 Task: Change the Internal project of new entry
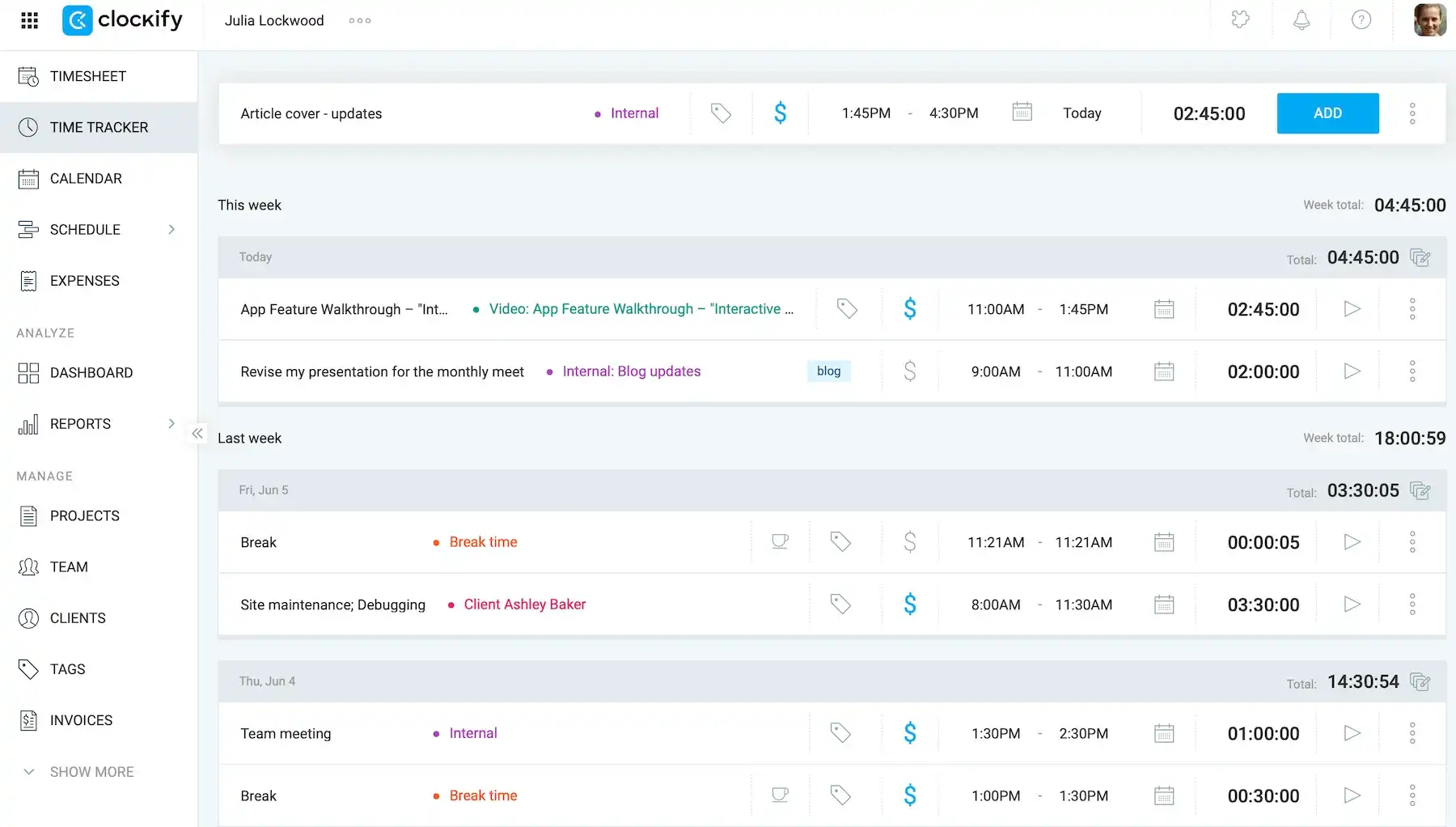pos(627,113)
